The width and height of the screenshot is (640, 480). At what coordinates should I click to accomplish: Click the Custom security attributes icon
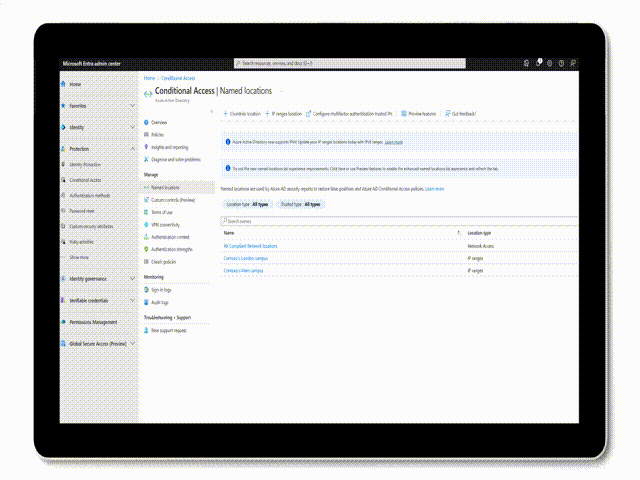(x=63, y=226)
